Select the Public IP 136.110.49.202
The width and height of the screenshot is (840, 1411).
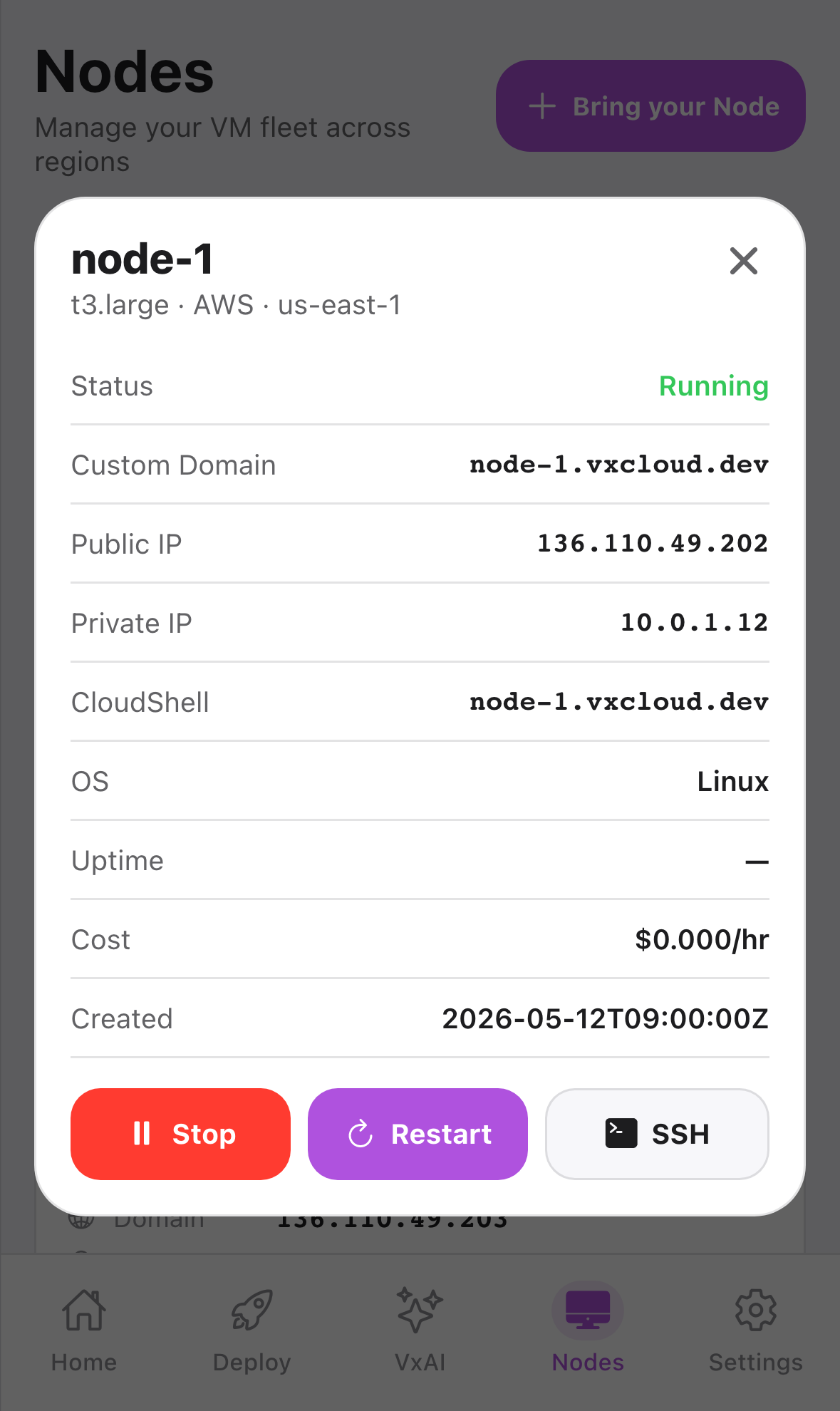coord(653,544)
